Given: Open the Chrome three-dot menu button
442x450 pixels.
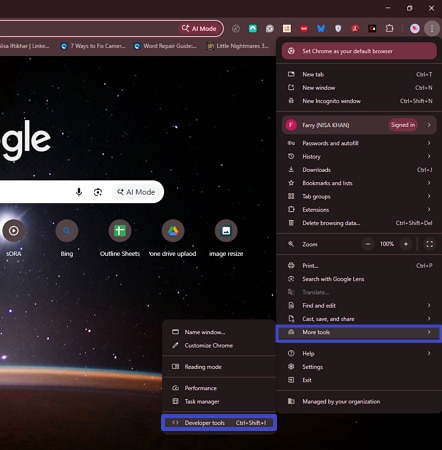Looking at the screenshot, I should click(432, 29).
